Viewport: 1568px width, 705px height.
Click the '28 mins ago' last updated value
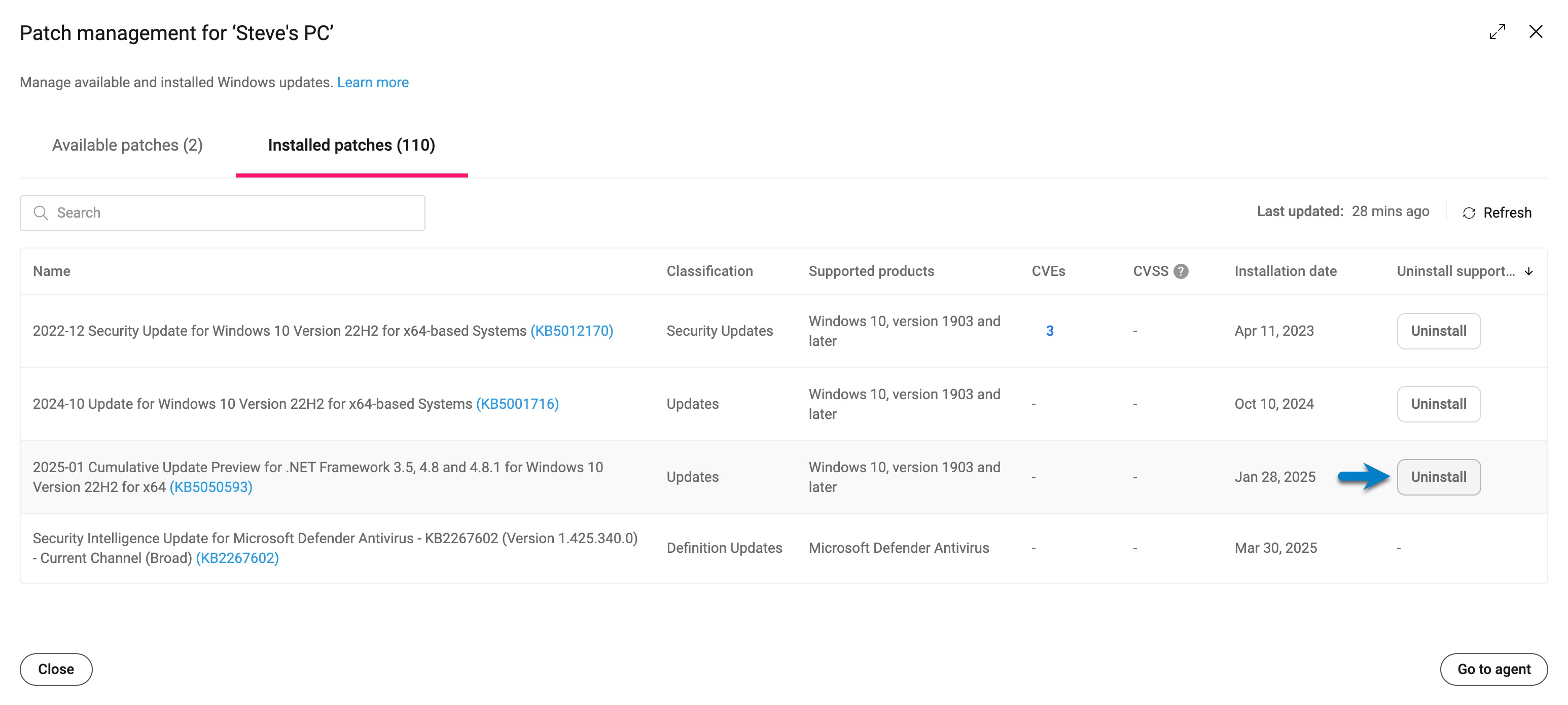click(1389, 211)
